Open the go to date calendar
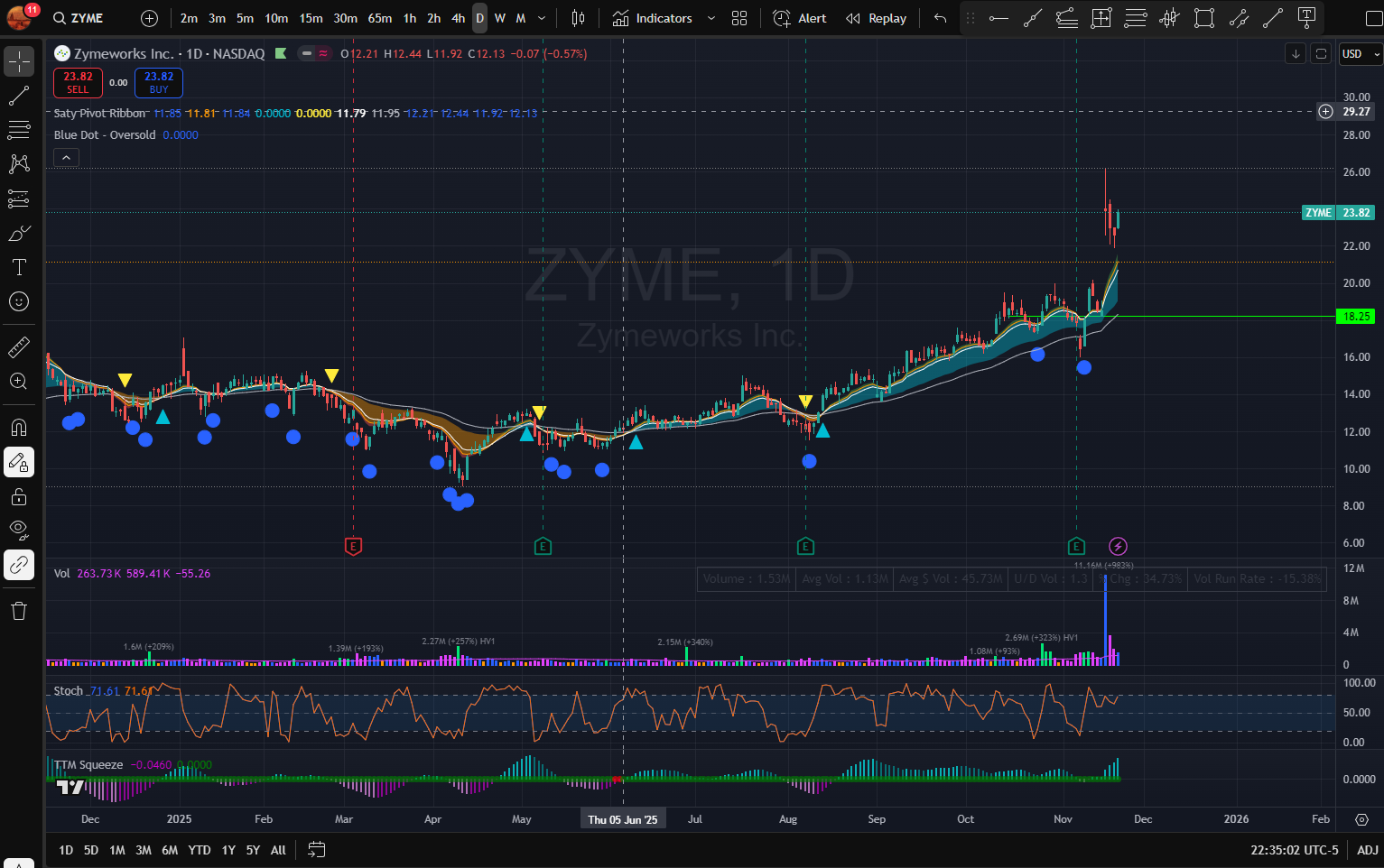This screenshot has width=1384, height=868. point(316,849)
